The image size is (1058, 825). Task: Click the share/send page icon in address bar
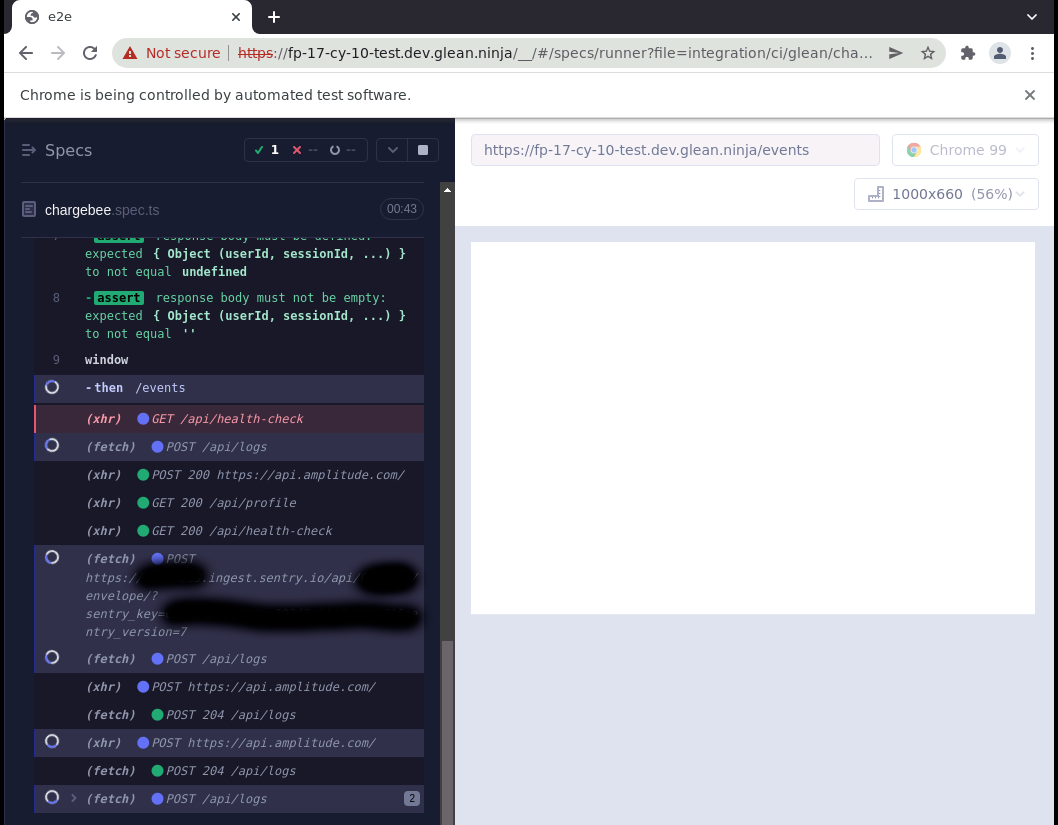[x=895, y=53]
